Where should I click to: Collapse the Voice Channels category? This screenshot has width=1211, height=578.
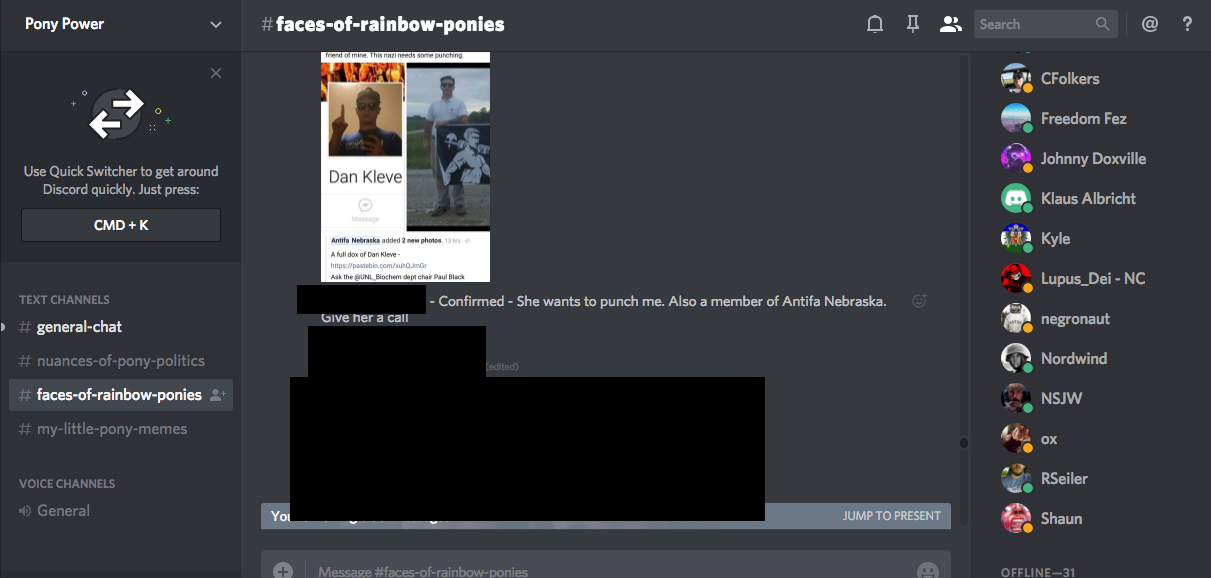[x=66, y=483]
